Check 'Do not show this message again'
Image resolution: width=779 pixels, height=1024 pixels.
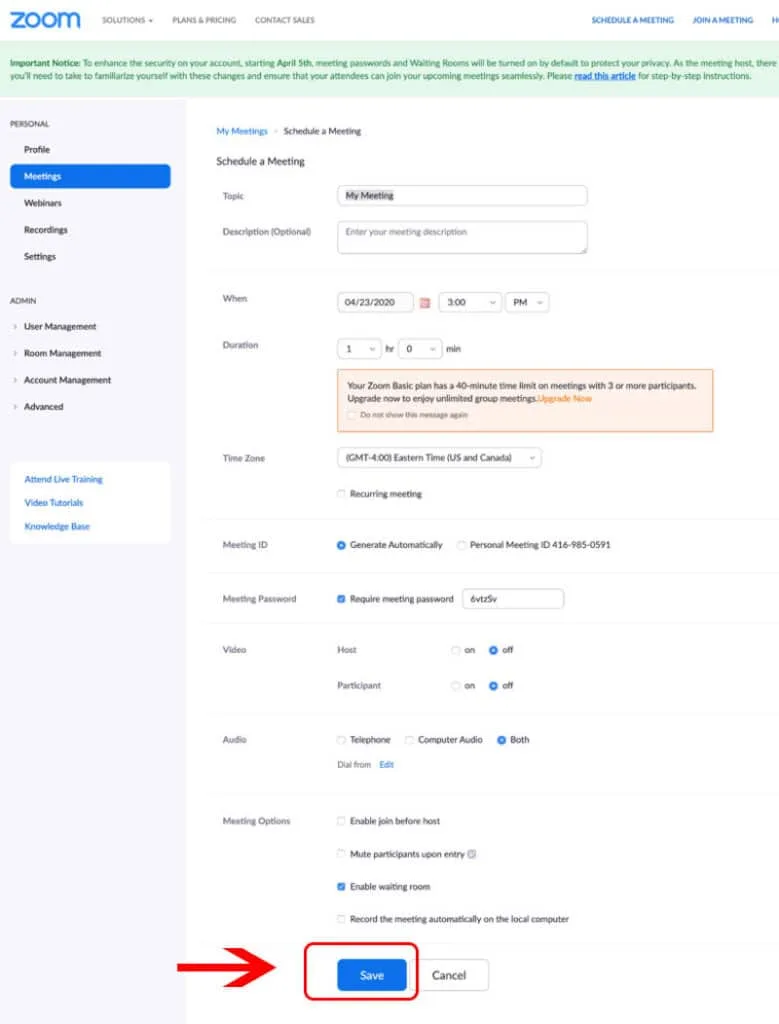tap(352, 415)
